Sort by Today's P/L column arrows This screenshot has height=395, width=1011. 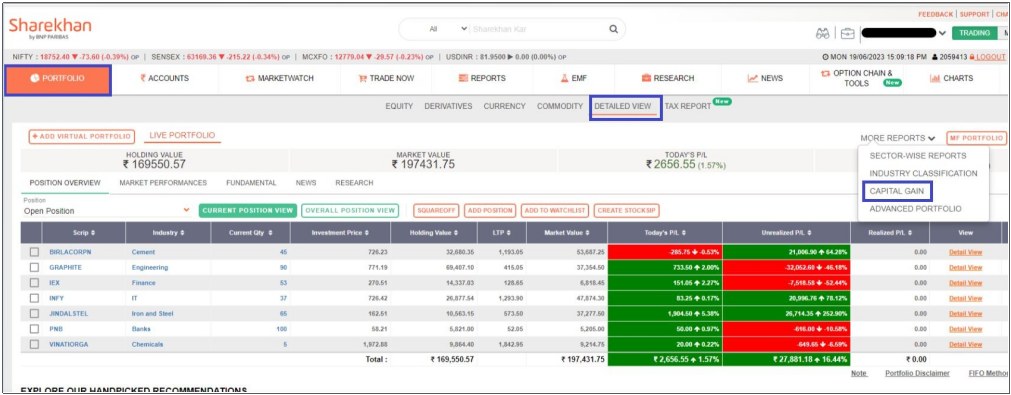coord(684,233)
